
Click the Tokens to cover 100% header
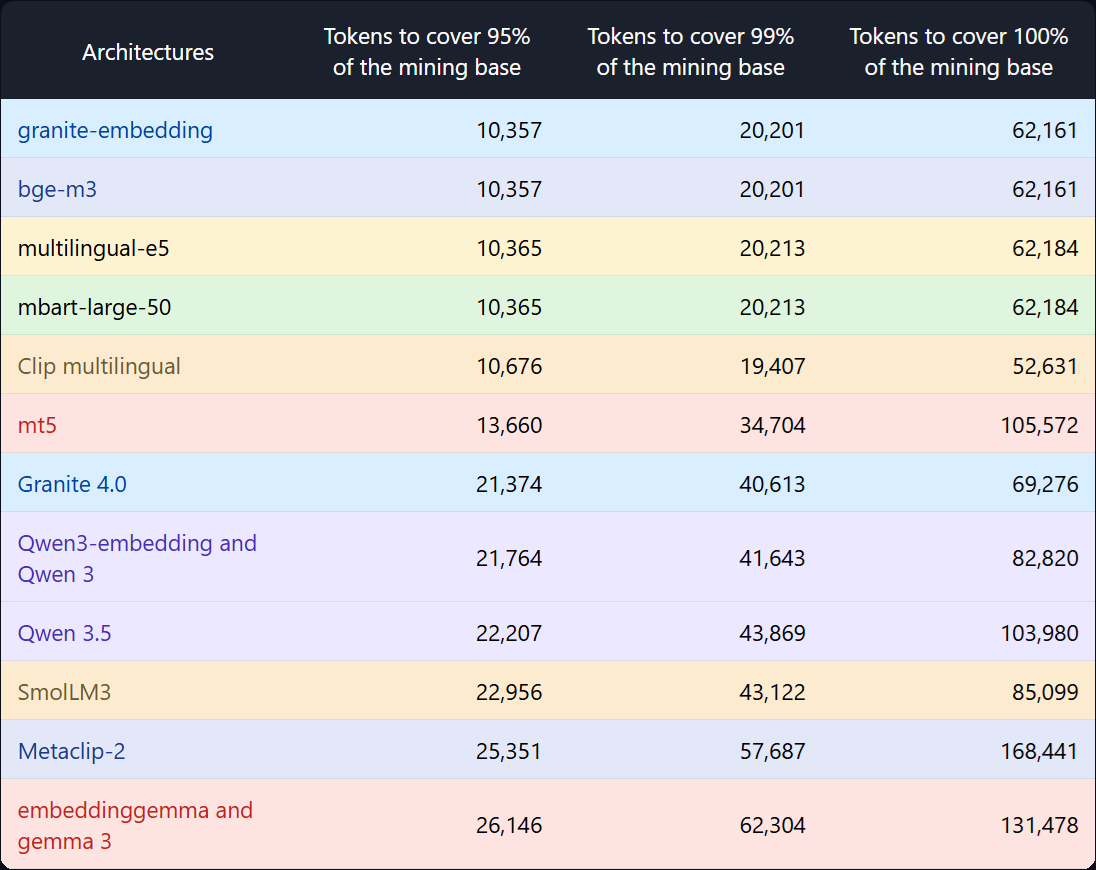click(958, 52)
